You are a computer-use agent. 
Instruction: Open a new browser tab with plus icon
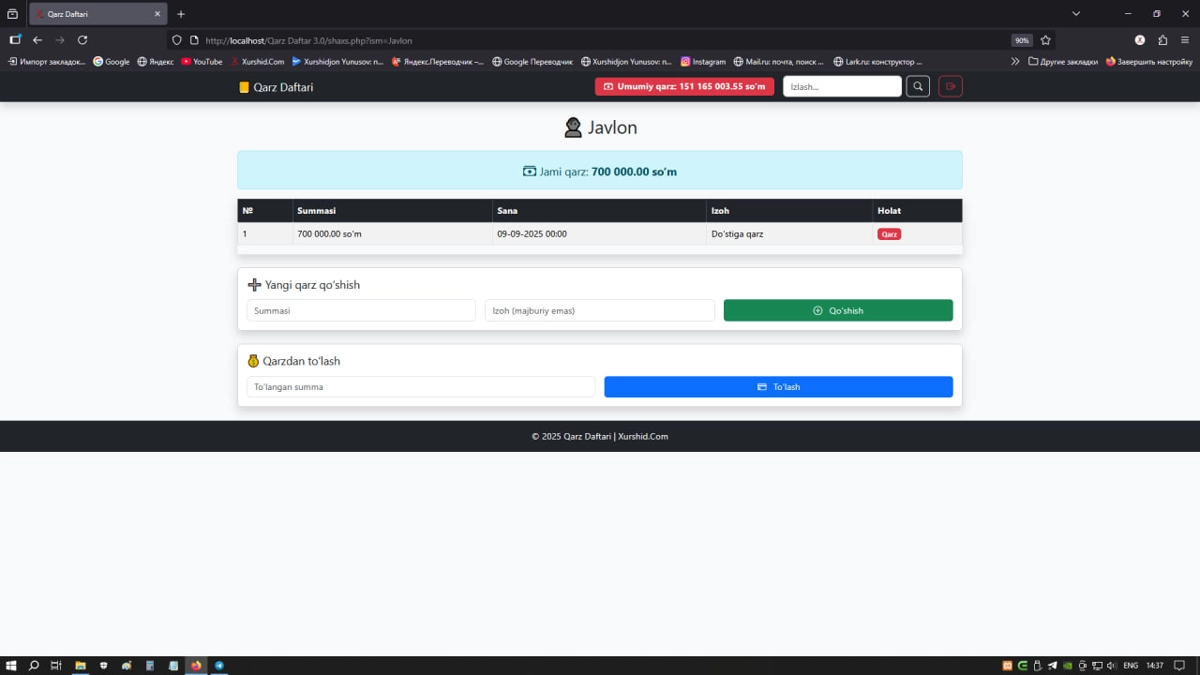[x=181, y=14]
